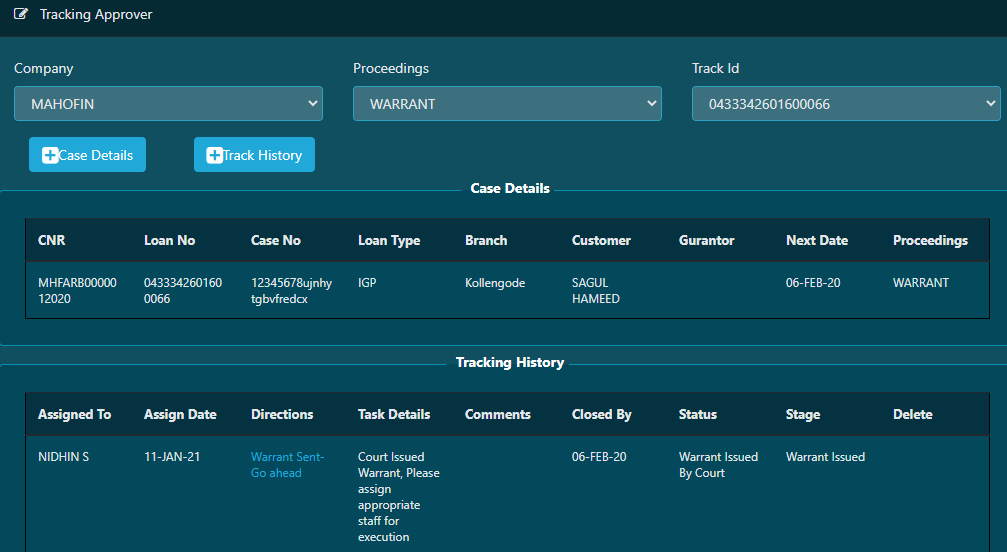Click the Company field label

44,69
